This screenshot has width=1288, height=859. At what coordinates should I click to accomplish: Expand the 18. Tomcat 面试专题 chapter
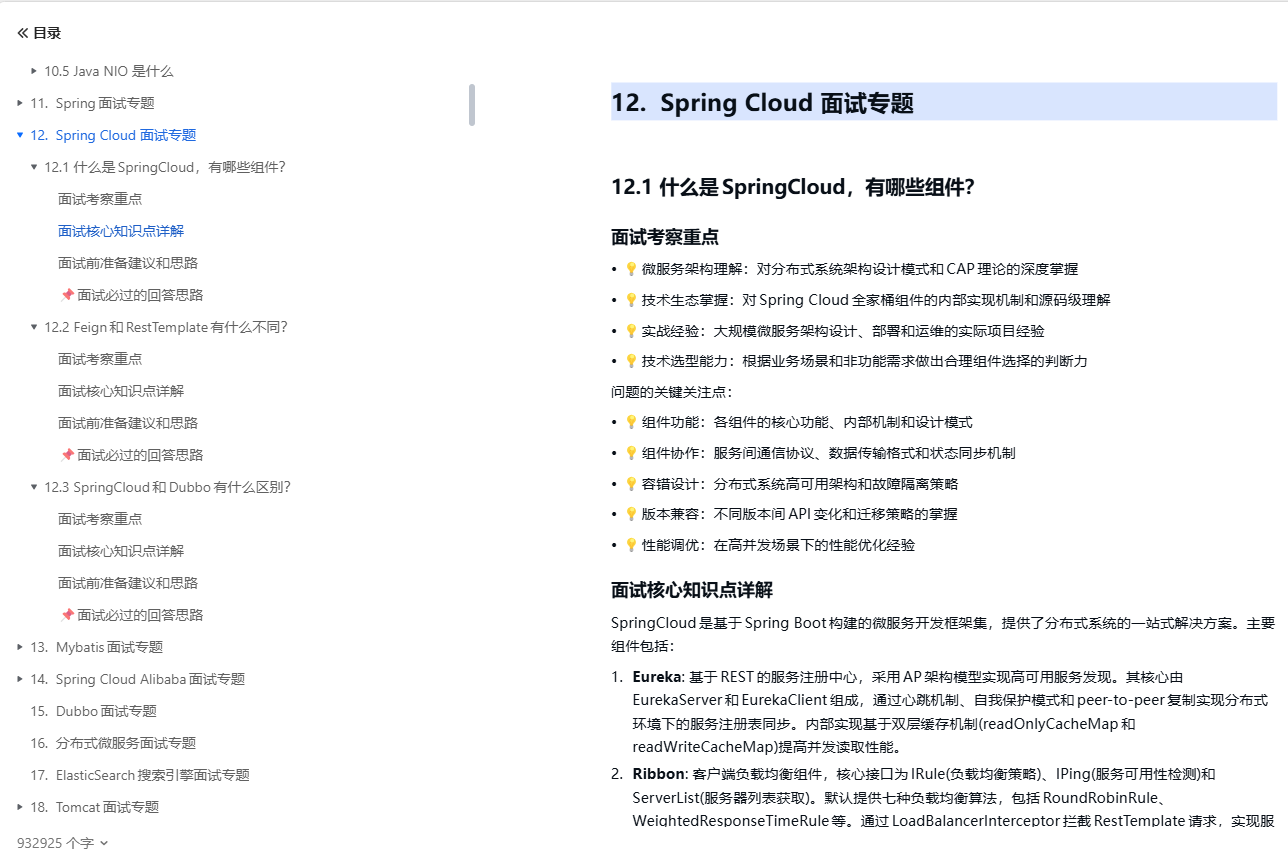click(x=20, y=807)
